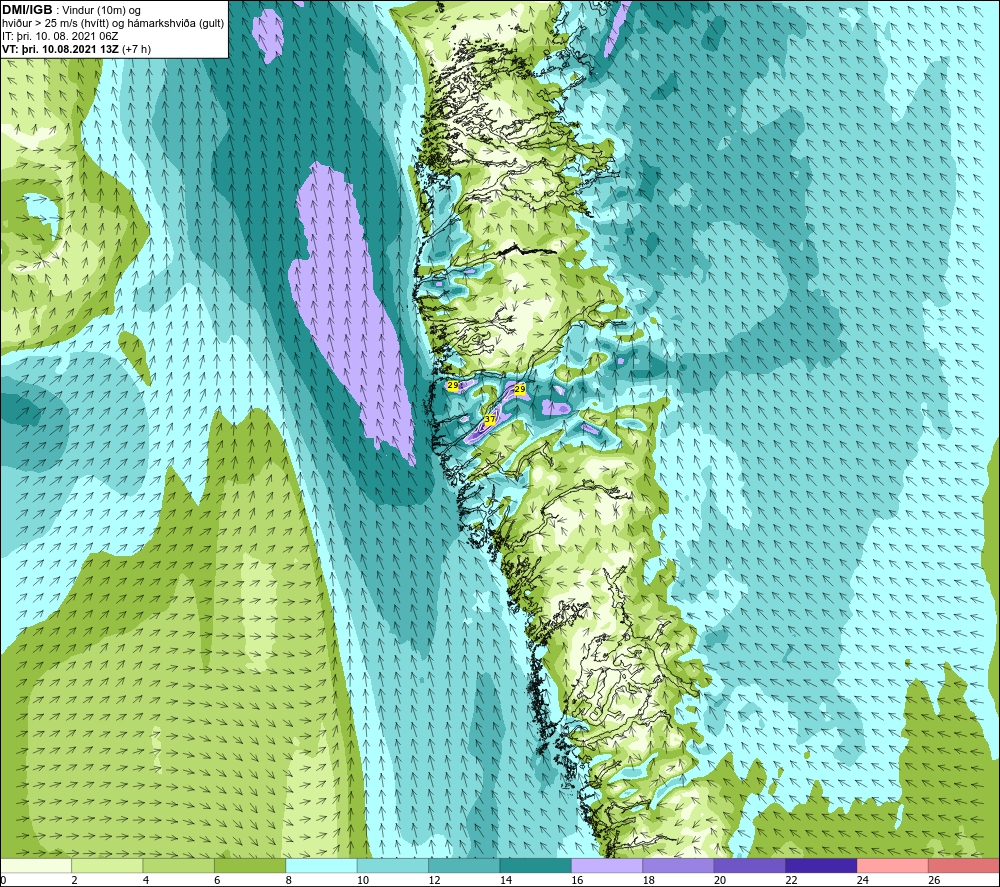The image size is (1000, 887).
Task: Click the 24–26 m/s light pink legend swatch
Action: point(893,865)
